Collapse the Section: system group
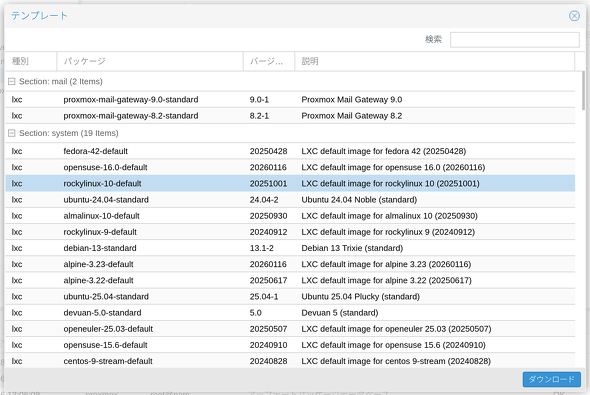This screenshot has height=395, width=590. pos(12,133)
